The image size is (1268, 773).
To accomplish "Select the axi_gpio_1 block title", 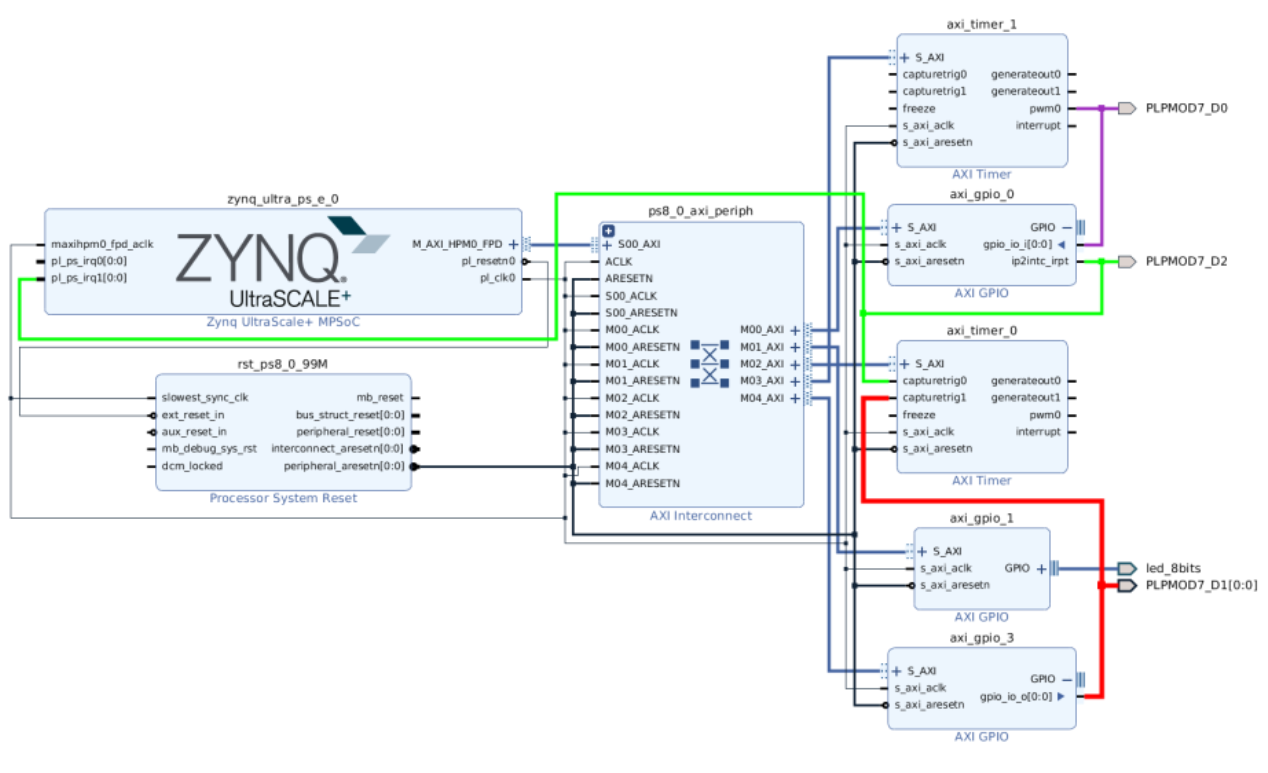I will coord(982,518).
